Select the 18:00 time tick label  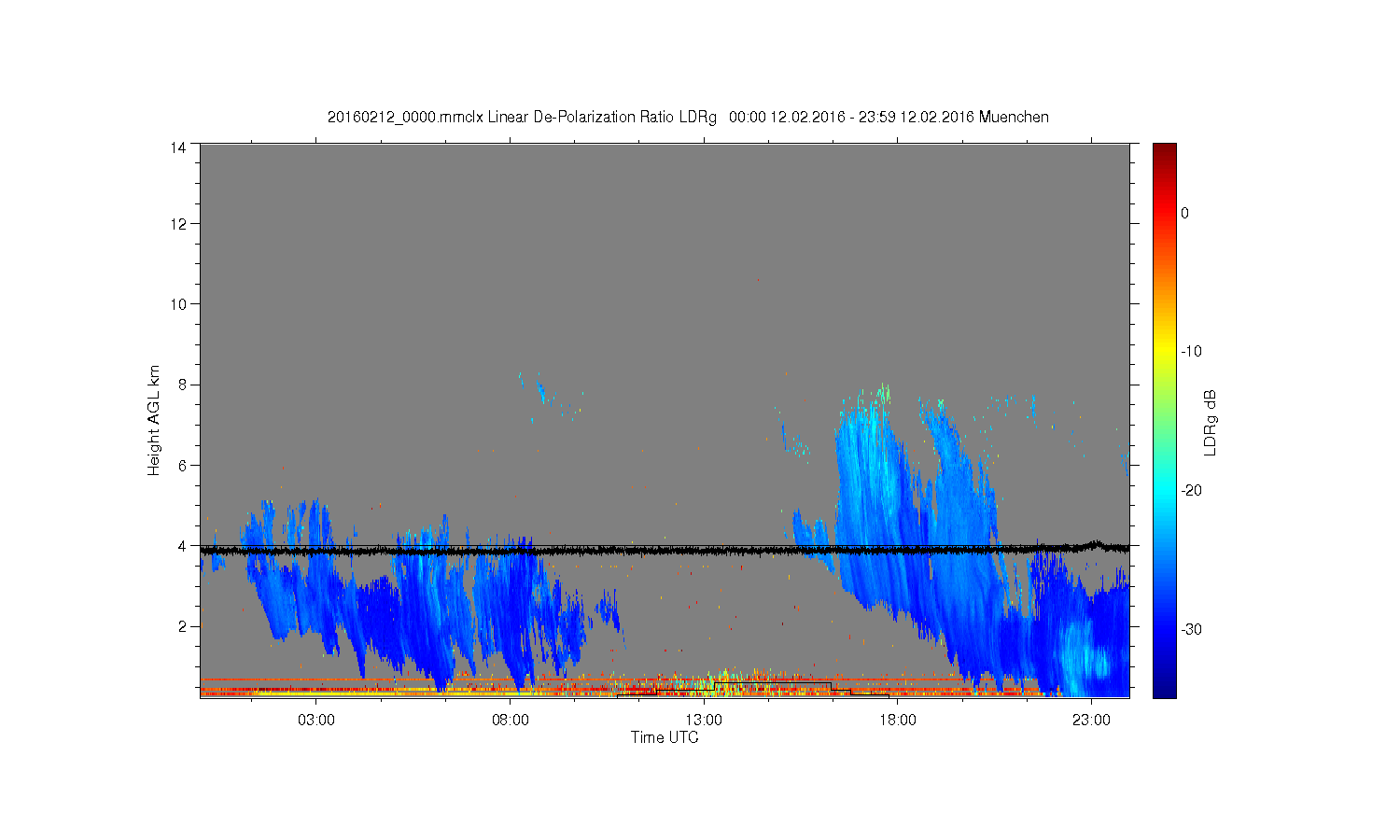pos(898,721)
